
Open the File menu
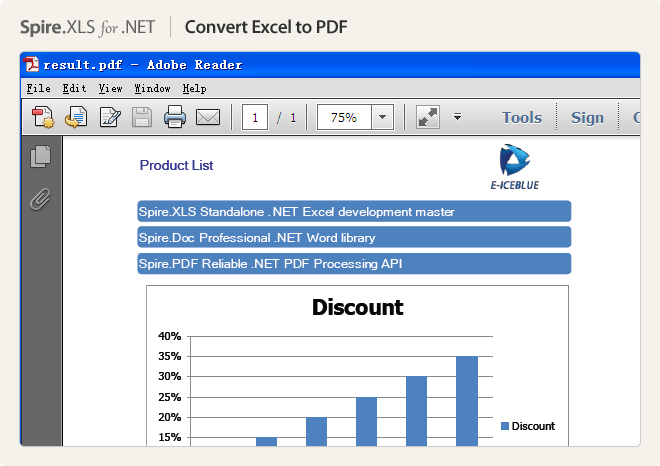pyautogui.click(x=38, y=88)
